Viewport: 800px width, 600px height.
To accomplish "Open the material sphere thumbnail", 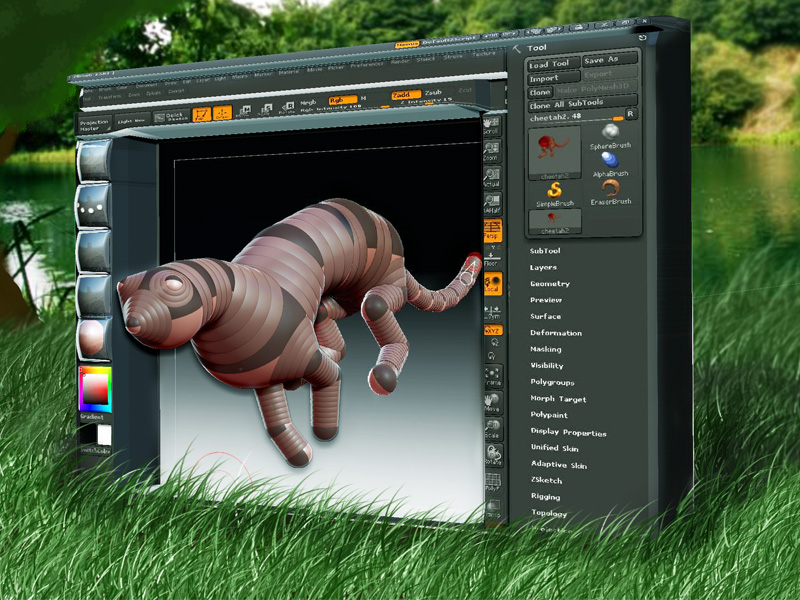I will [94, 338].
